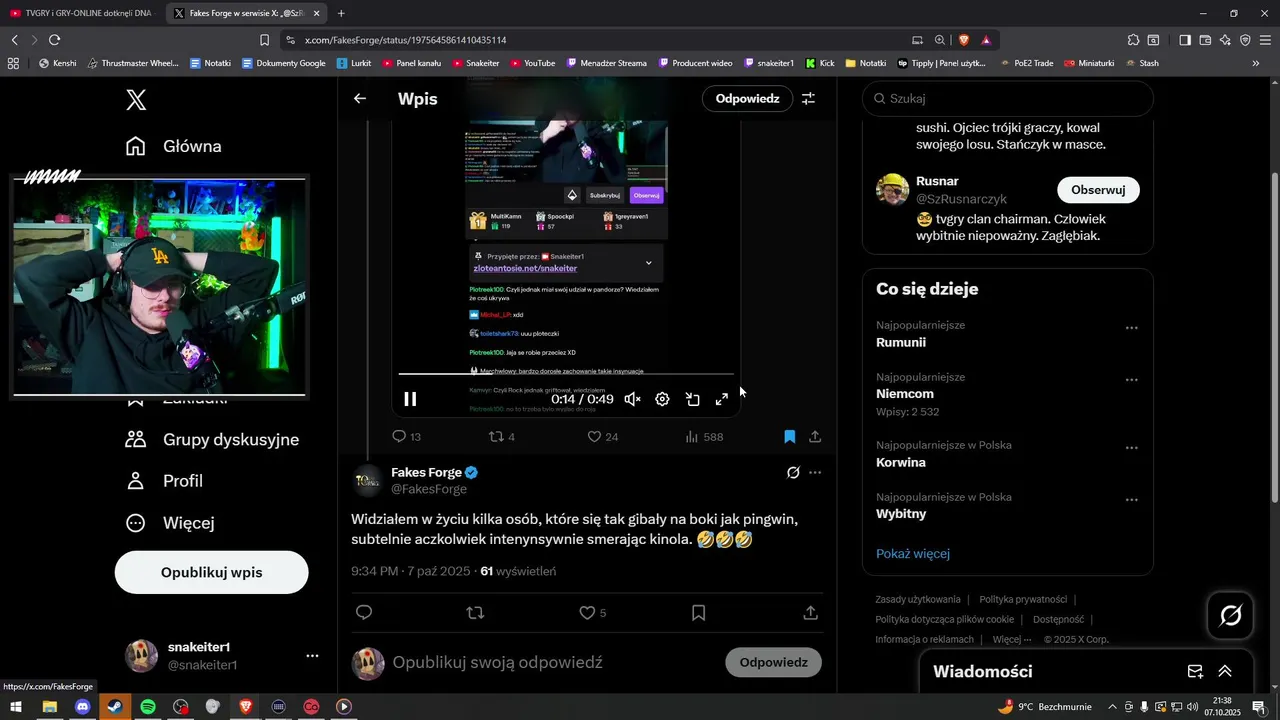The height and width of the screenshot is (720, 1280).
Task: Click the @FakesForge handle
Action: [429, 489]
